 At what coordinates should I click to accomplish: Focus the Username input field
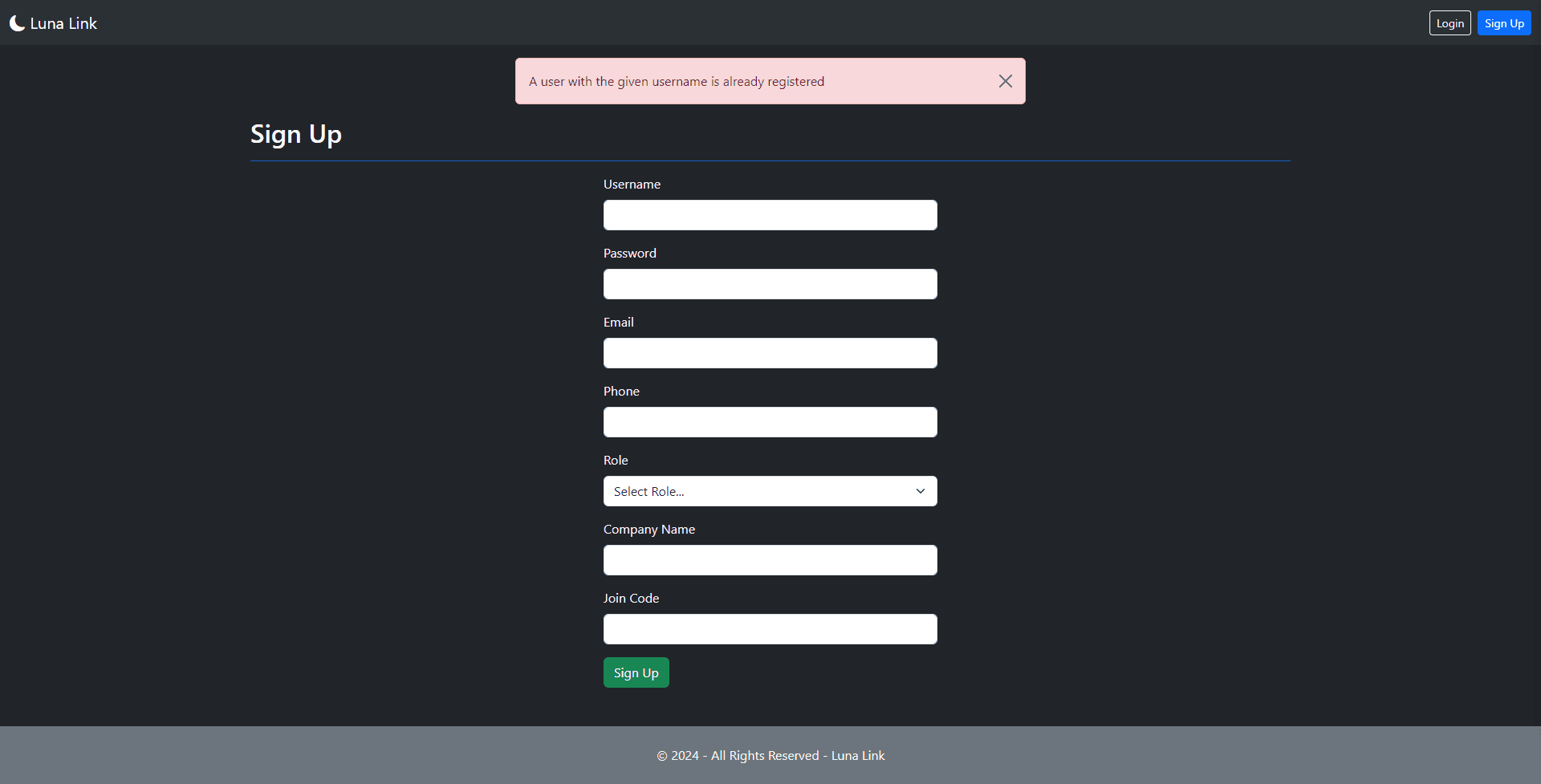pyautogui.click(x=770, y=215)
